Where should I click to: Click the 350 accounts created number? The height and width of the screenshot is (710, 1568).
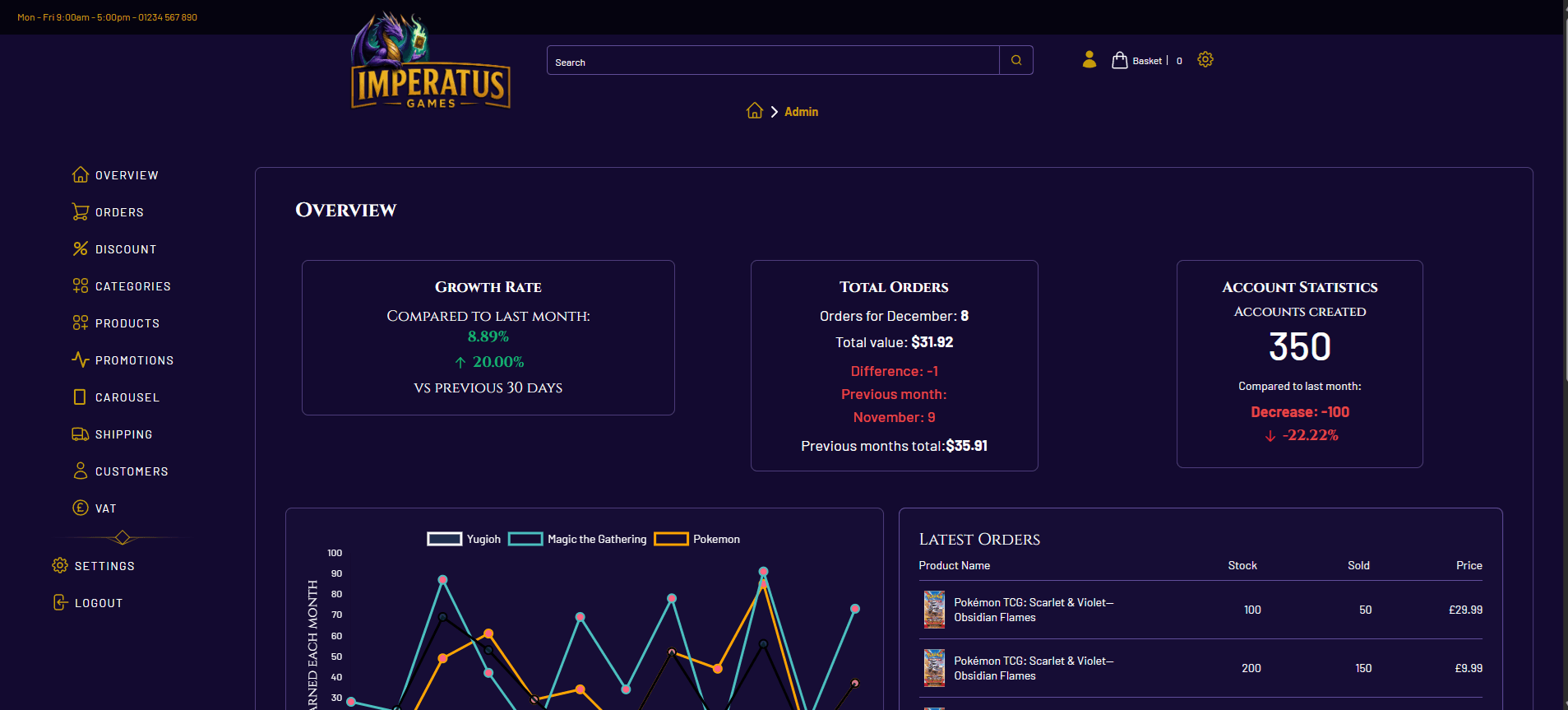coord(1299,346)
